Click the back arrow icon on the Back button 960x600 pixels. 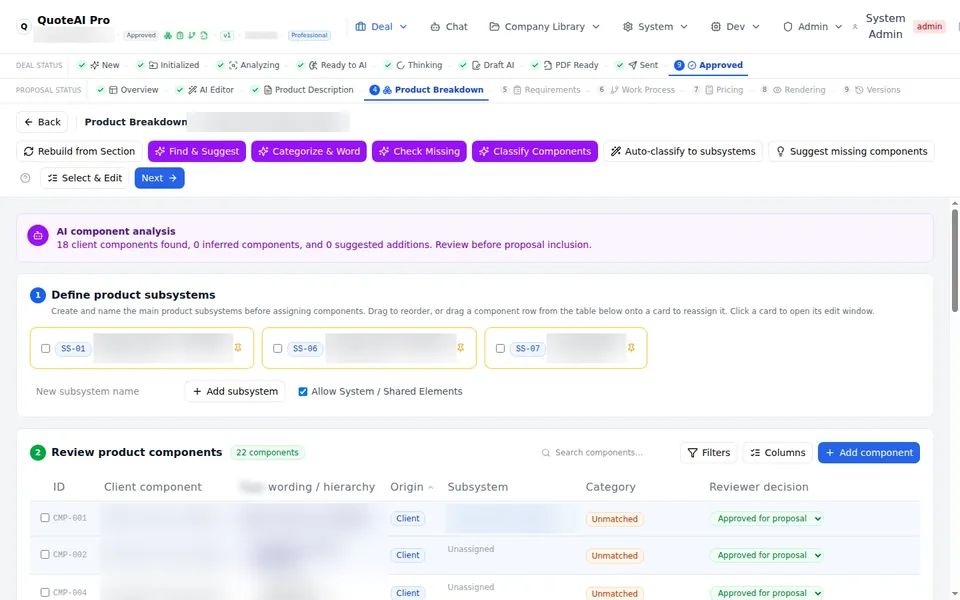coord(28,122)
